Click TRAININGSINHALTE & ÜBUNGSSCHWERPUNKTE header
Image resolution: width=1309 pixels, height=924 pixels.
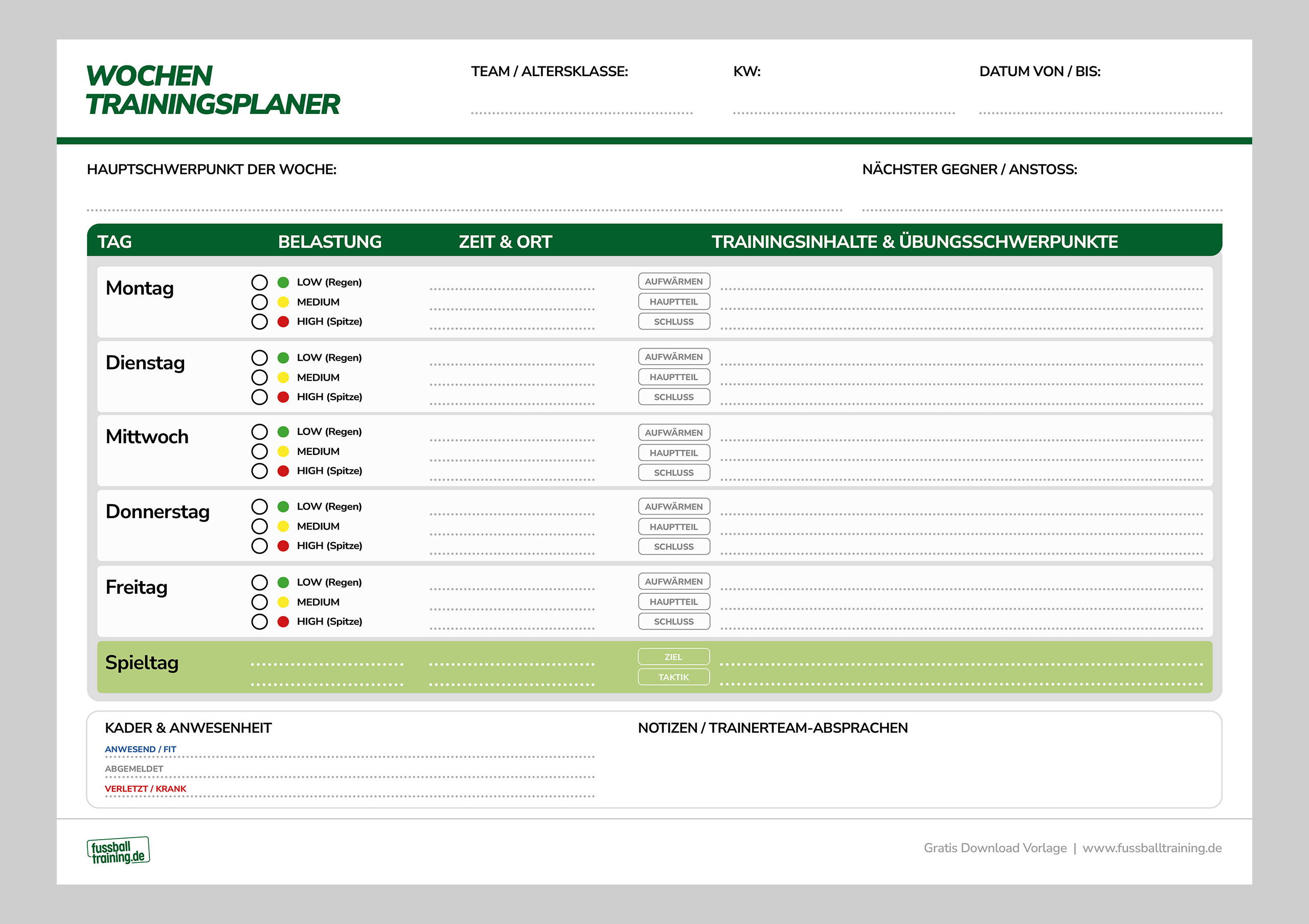914,242
